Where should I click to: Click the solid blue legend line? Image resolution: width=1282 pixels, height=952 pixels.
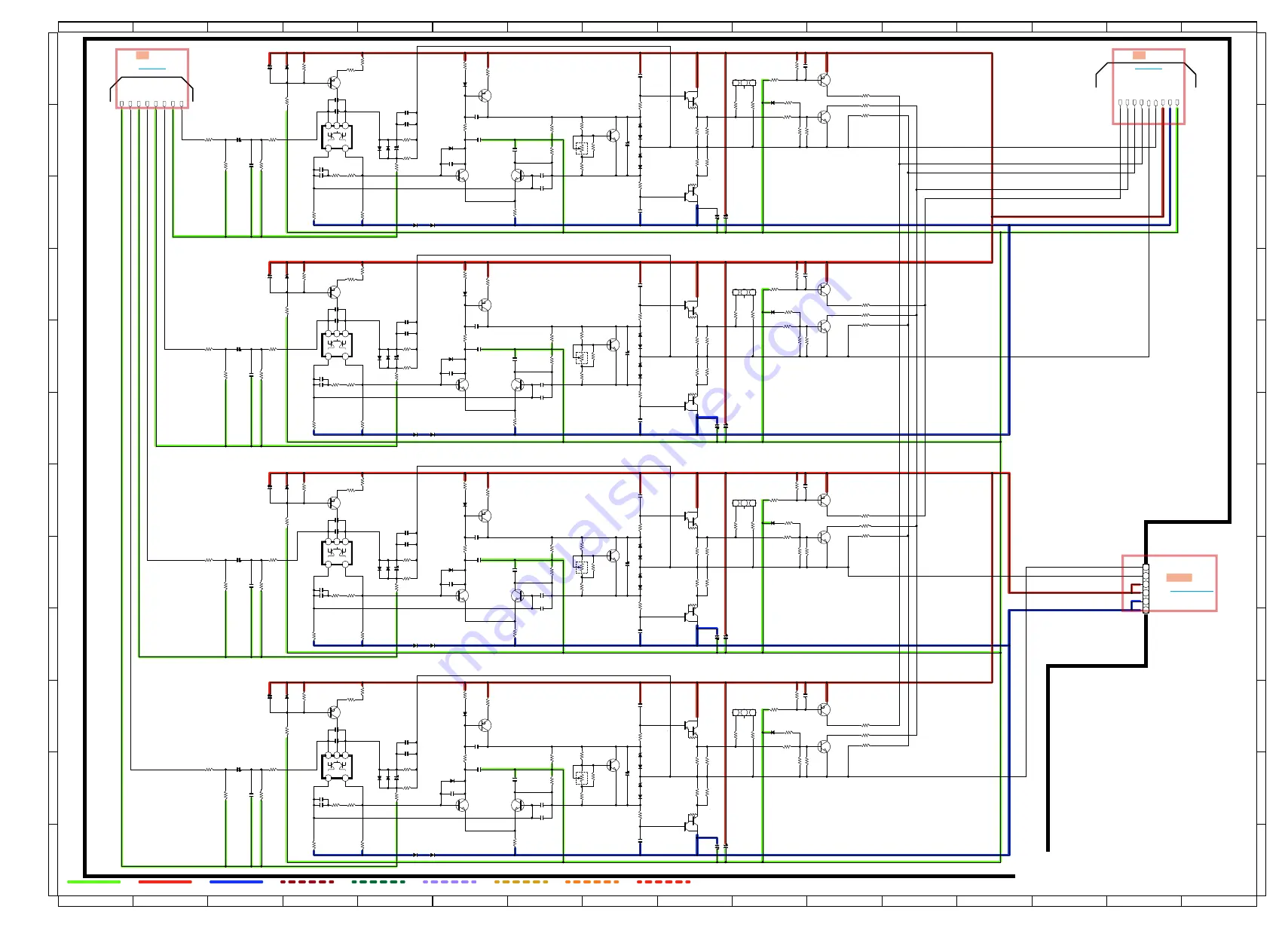(x=237, y=881)
